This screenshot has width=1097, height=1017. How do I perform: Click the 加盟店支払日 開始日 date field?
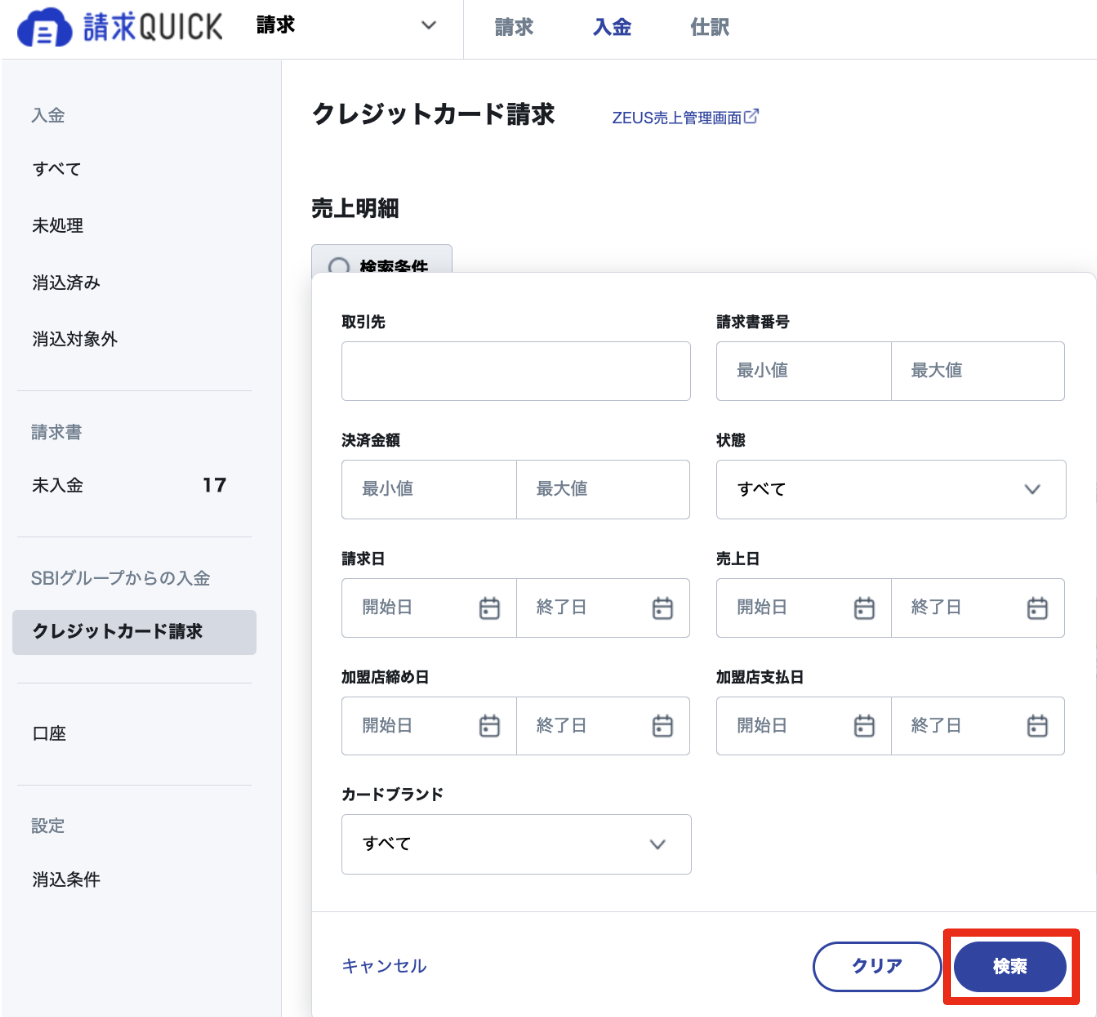tap(803, 725)
